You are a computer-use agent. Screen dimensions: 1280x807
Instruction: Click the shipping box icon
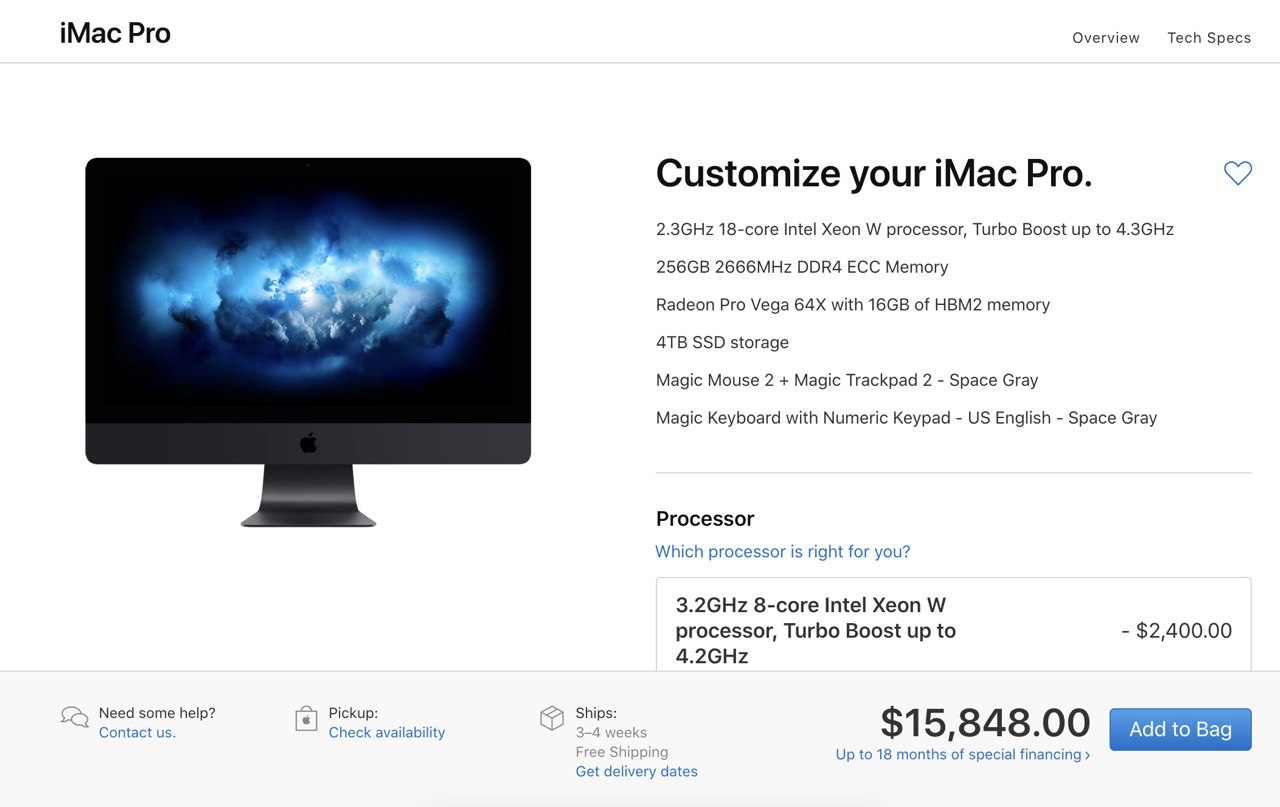[x=552, y=718]
